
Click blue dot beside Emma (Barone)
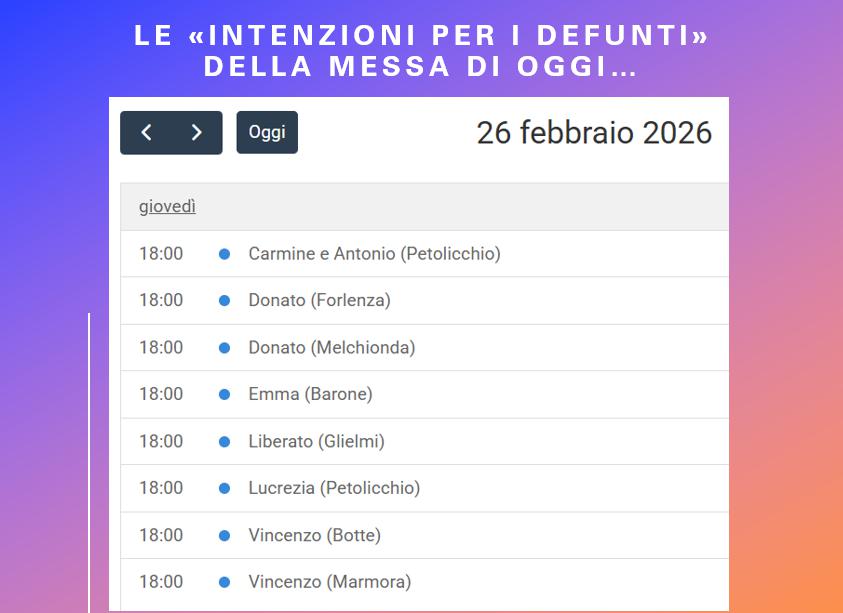pos(224,394)
